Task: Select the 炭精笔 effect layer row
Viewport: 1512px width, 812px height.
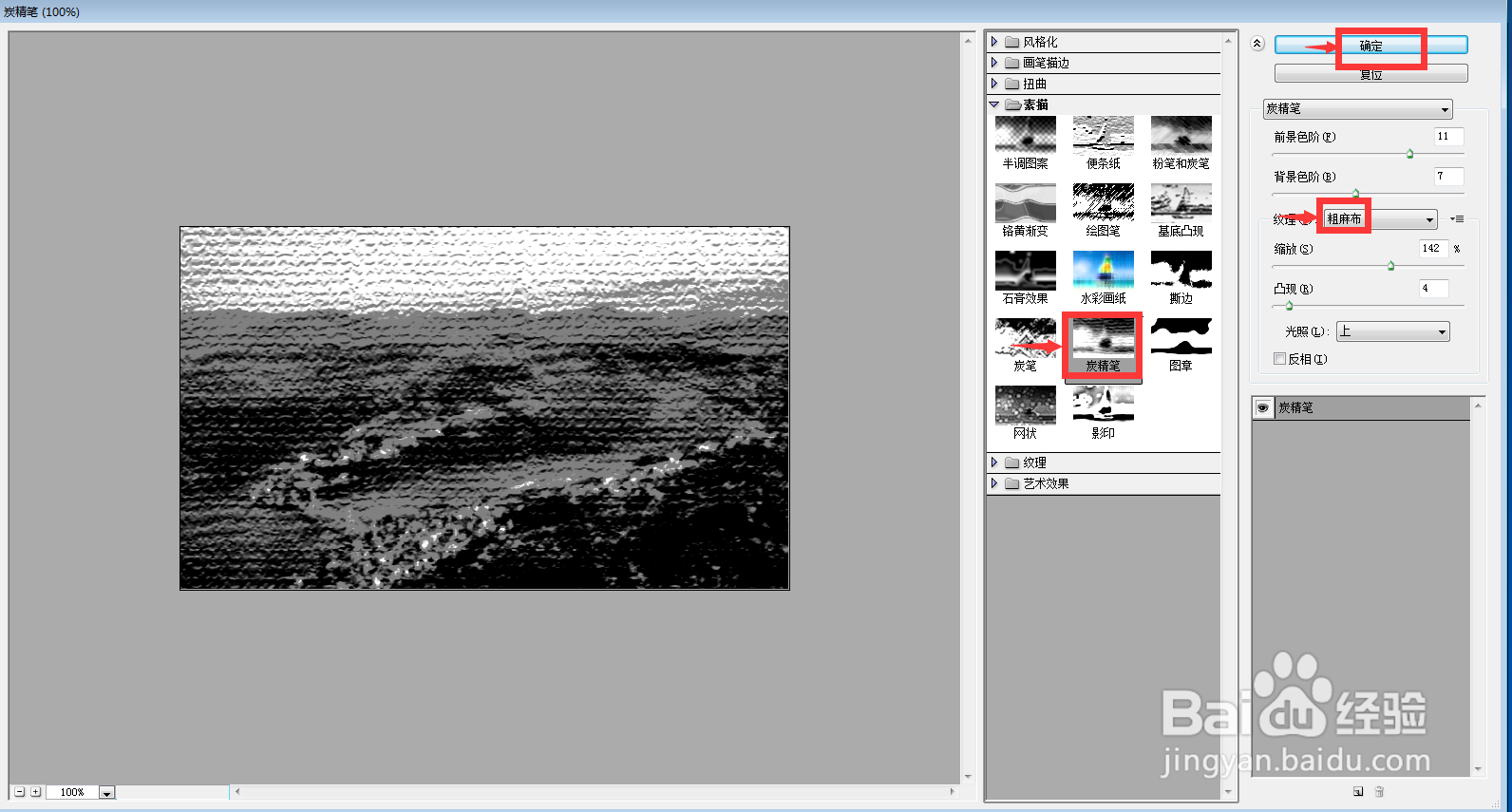Action: [1361, 407]
